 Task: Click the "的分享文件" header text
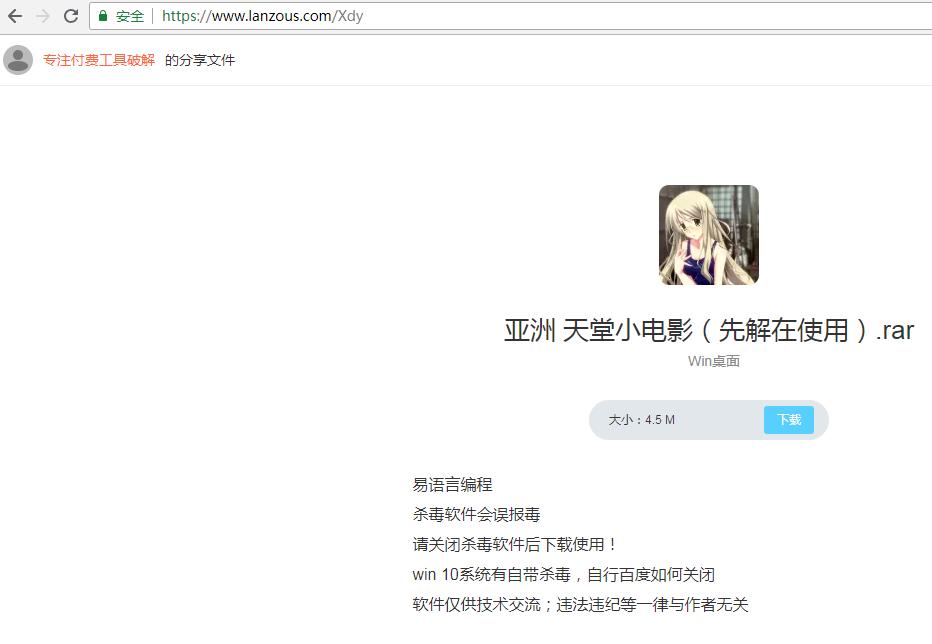pos(201,59)
